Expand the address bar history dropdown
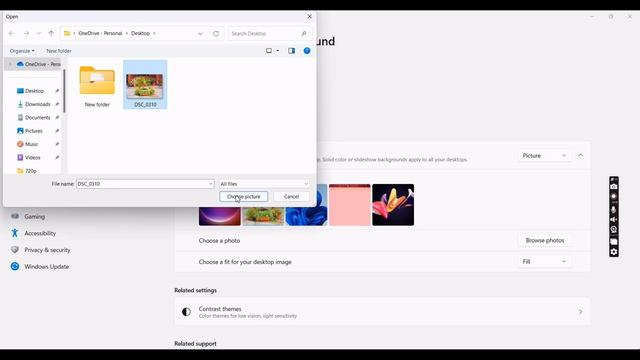Screen dimensions: 640x360 (200, 33)
